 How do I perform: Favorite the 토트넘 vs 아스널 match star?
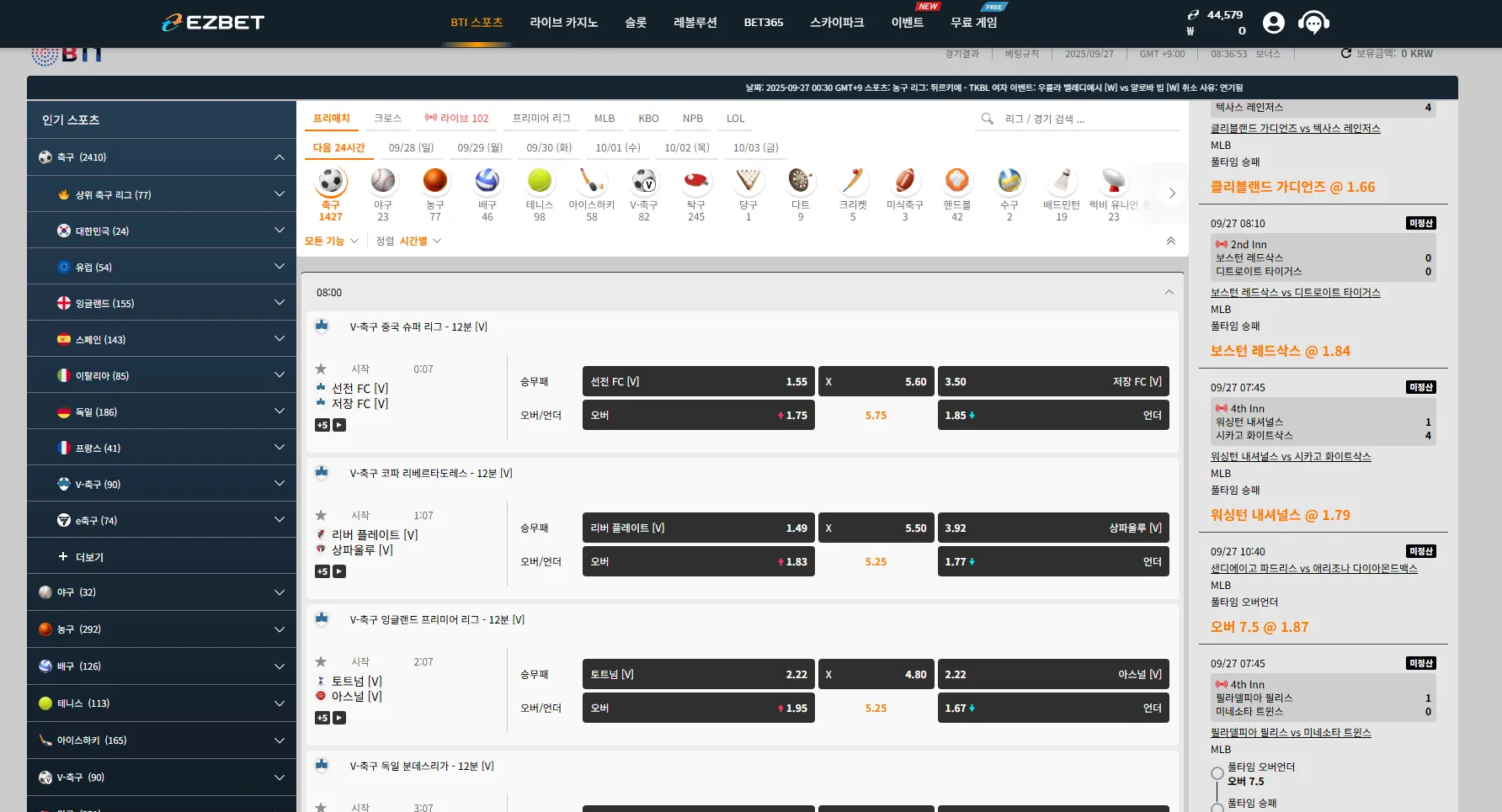pos(321,661)
